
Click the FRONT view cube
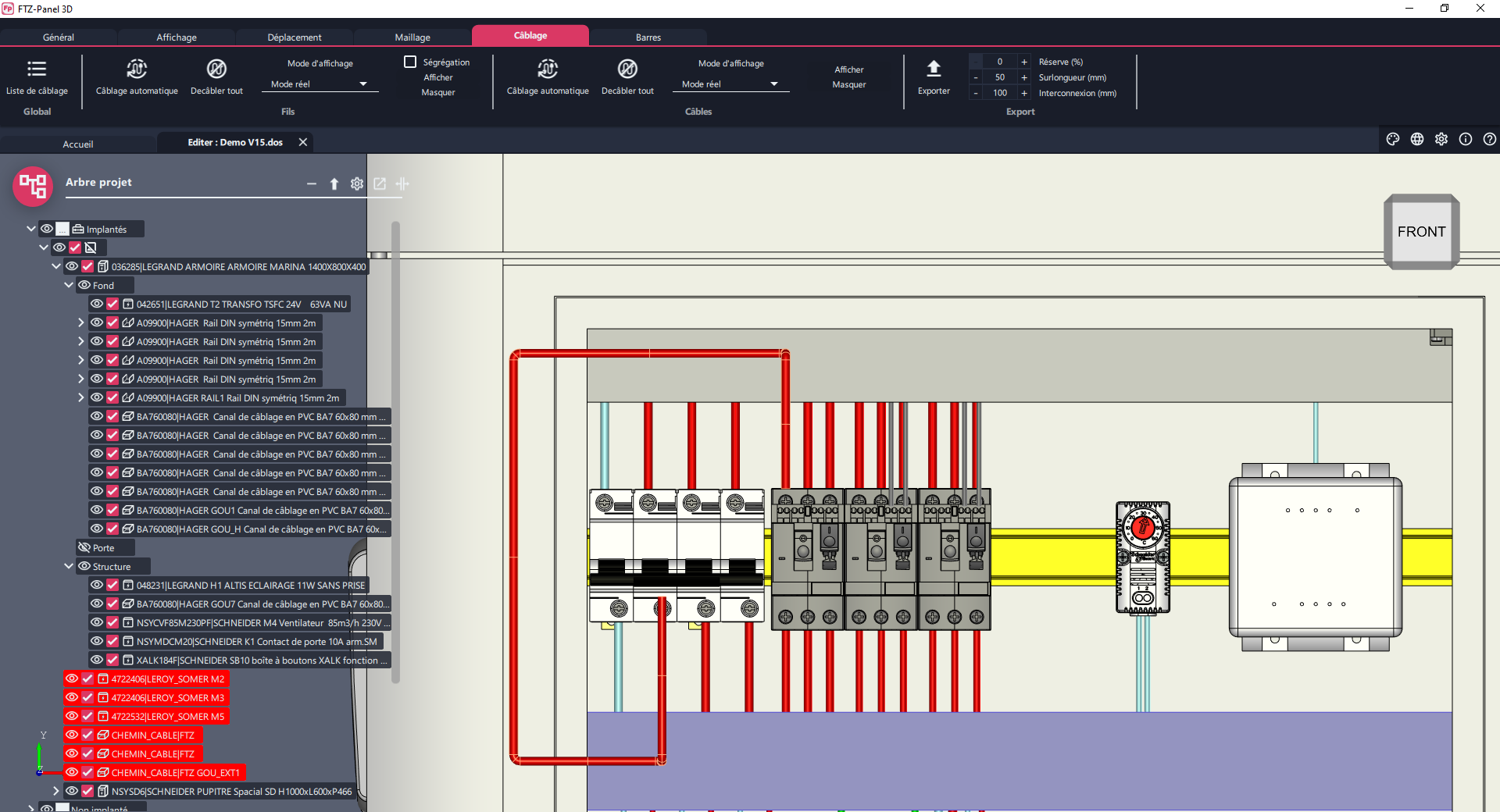(1421, 232)
